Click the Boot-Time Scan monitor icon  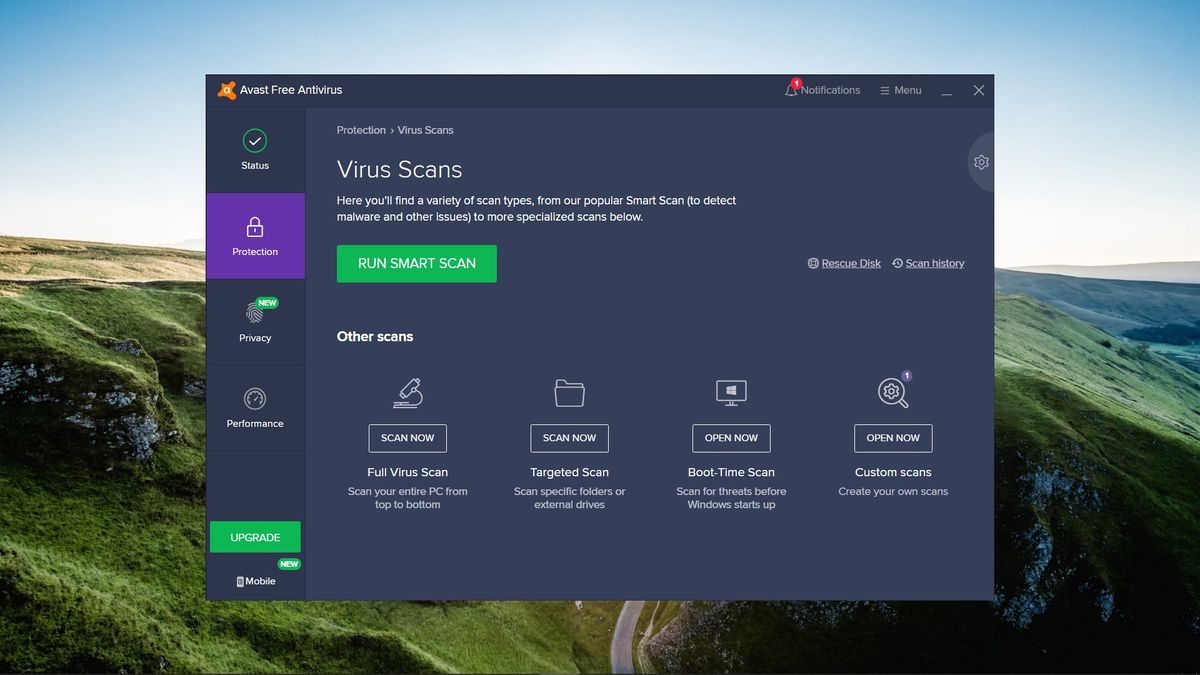[x=731, y=393]
